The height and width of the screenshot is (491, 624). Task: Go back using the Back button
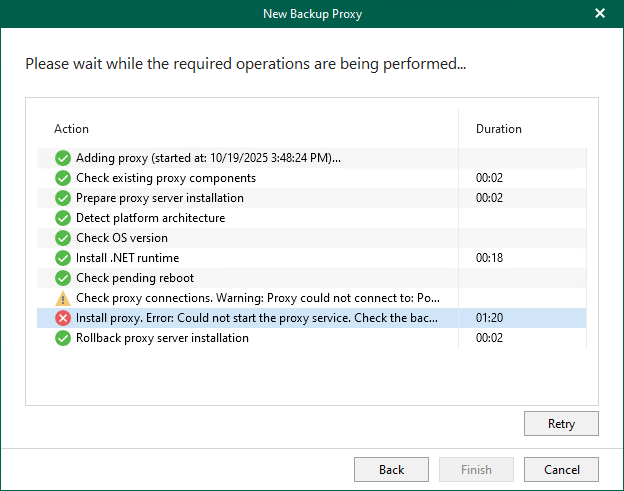pos(391,469)
